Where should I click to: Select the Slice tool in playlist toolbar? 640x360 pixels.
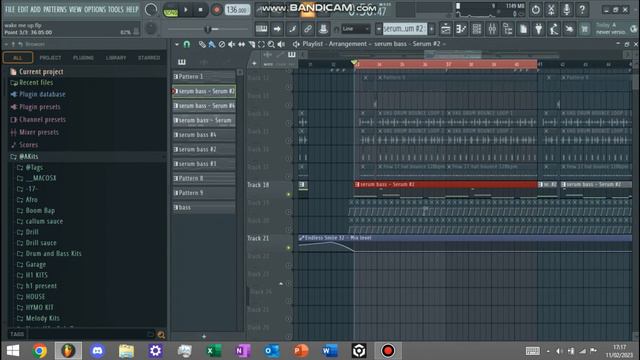251,44
